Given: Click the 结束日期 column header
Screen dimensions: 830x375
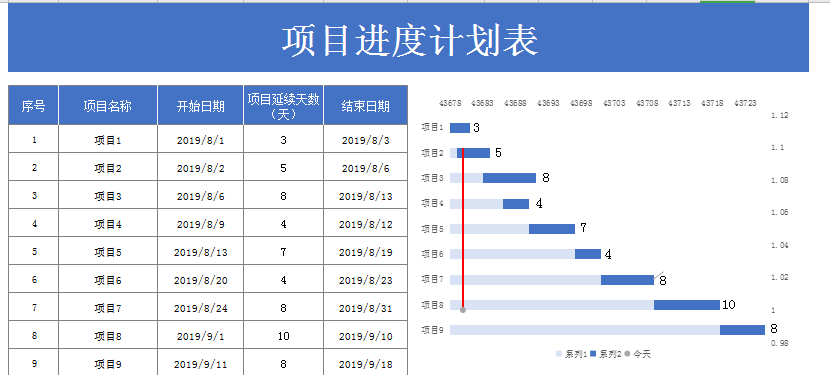Looking at the screenshot, I should pyautogui.click(x=366, y=105).
